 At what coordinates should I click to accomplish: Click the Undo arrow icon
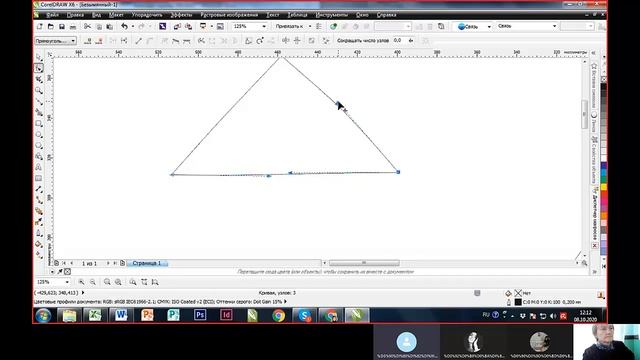point(124,27)
